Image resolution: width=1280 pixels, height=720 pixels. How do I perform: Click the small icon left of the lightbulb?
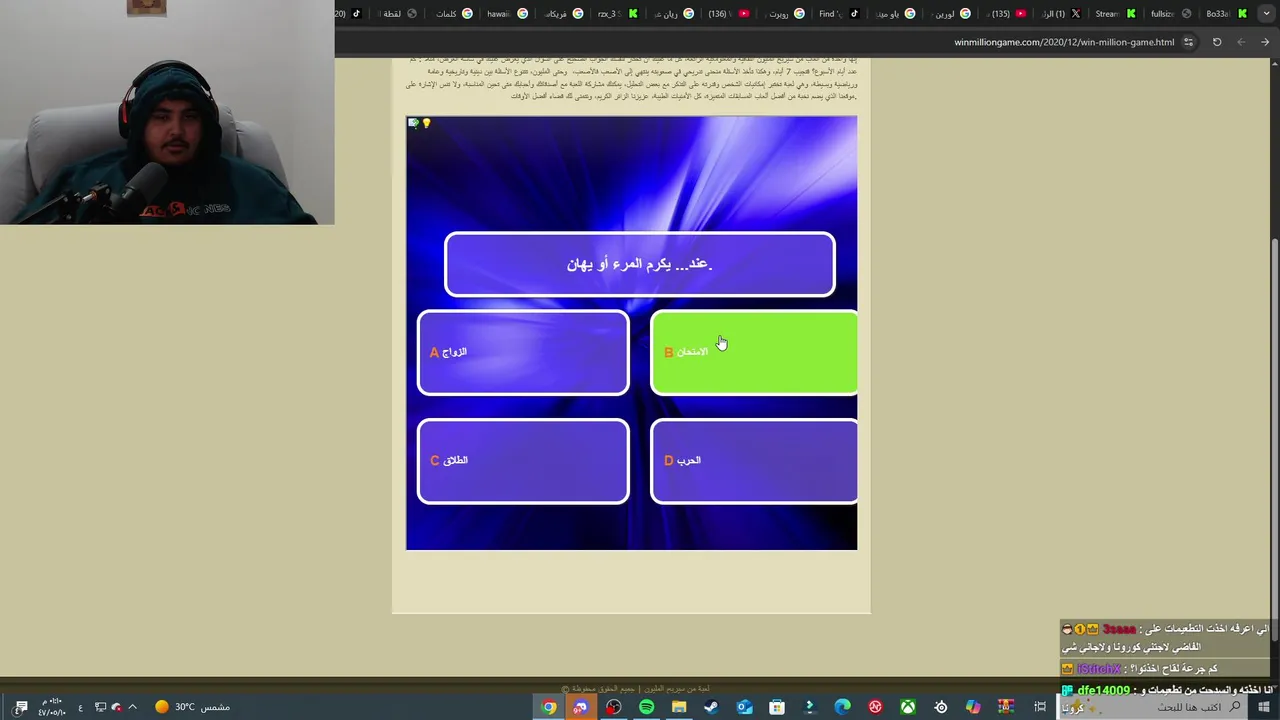tap(414, 123)
